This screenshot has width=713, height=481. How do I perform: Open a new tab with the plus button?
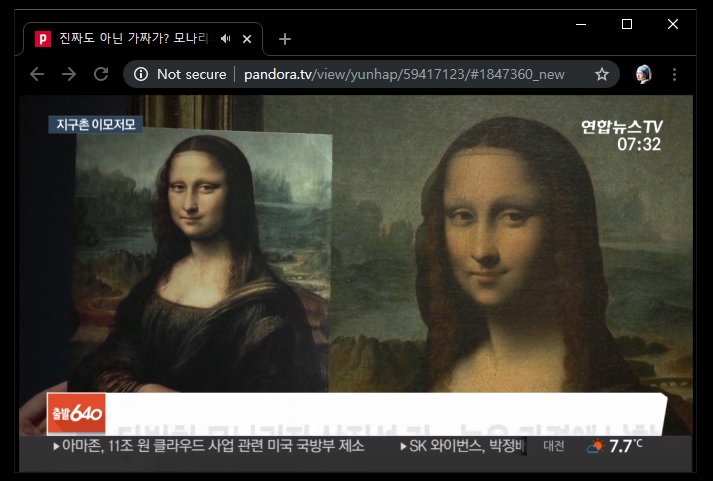click(x=285, y=39)
